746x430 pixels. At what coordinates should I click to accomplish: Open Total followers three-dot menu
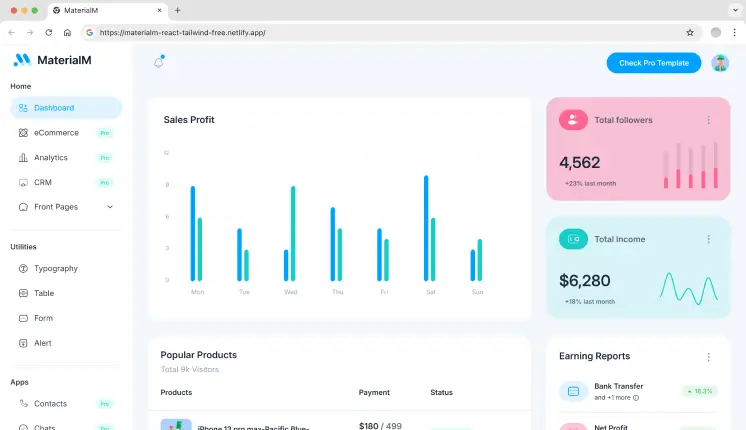click(709, 120)
